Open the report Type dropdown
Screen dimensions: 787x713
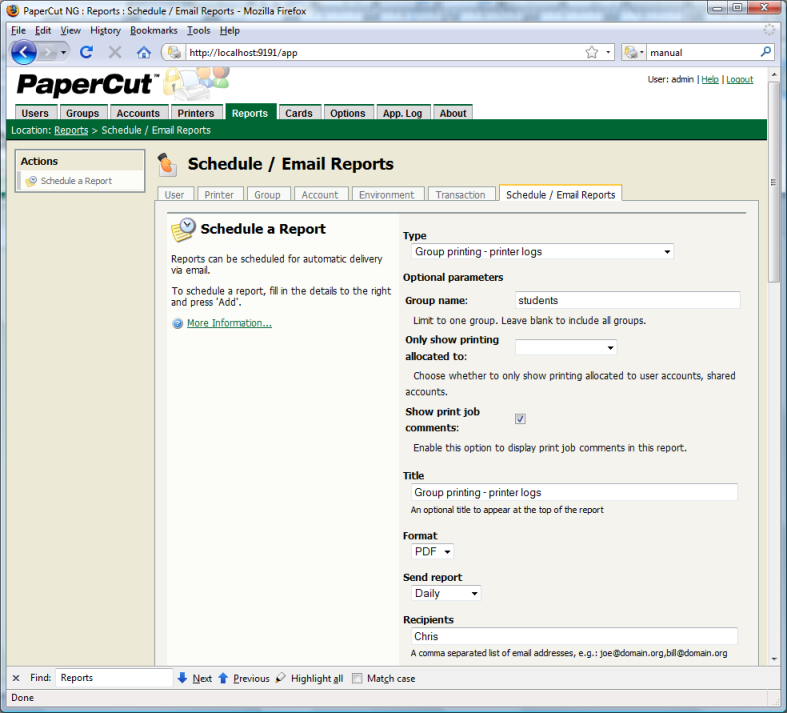click(x=542, y=251)
